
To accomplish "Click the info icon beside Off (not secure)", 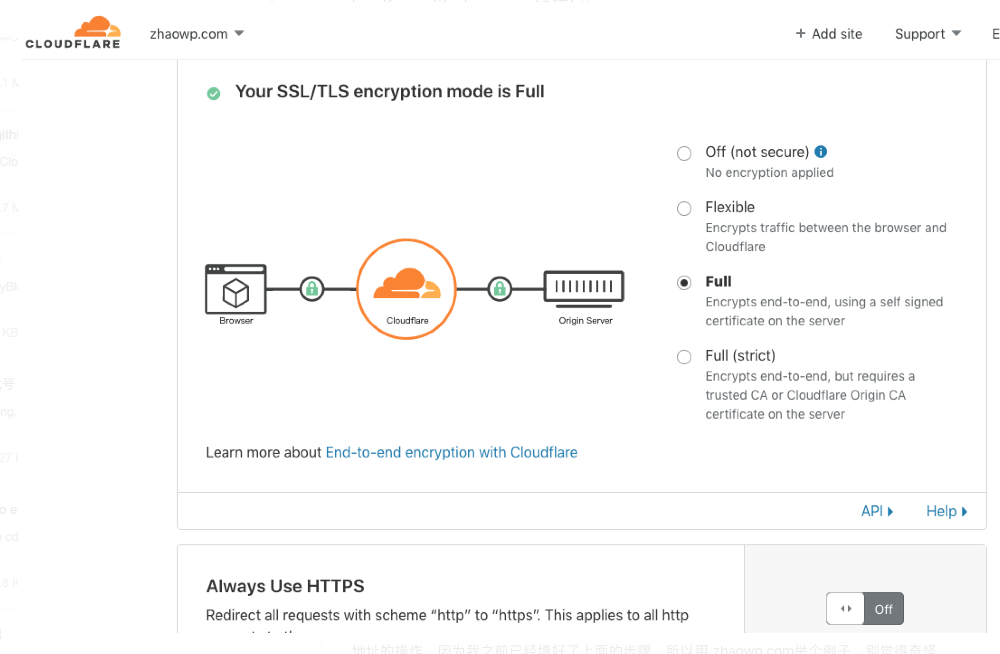I will point(821,152).
